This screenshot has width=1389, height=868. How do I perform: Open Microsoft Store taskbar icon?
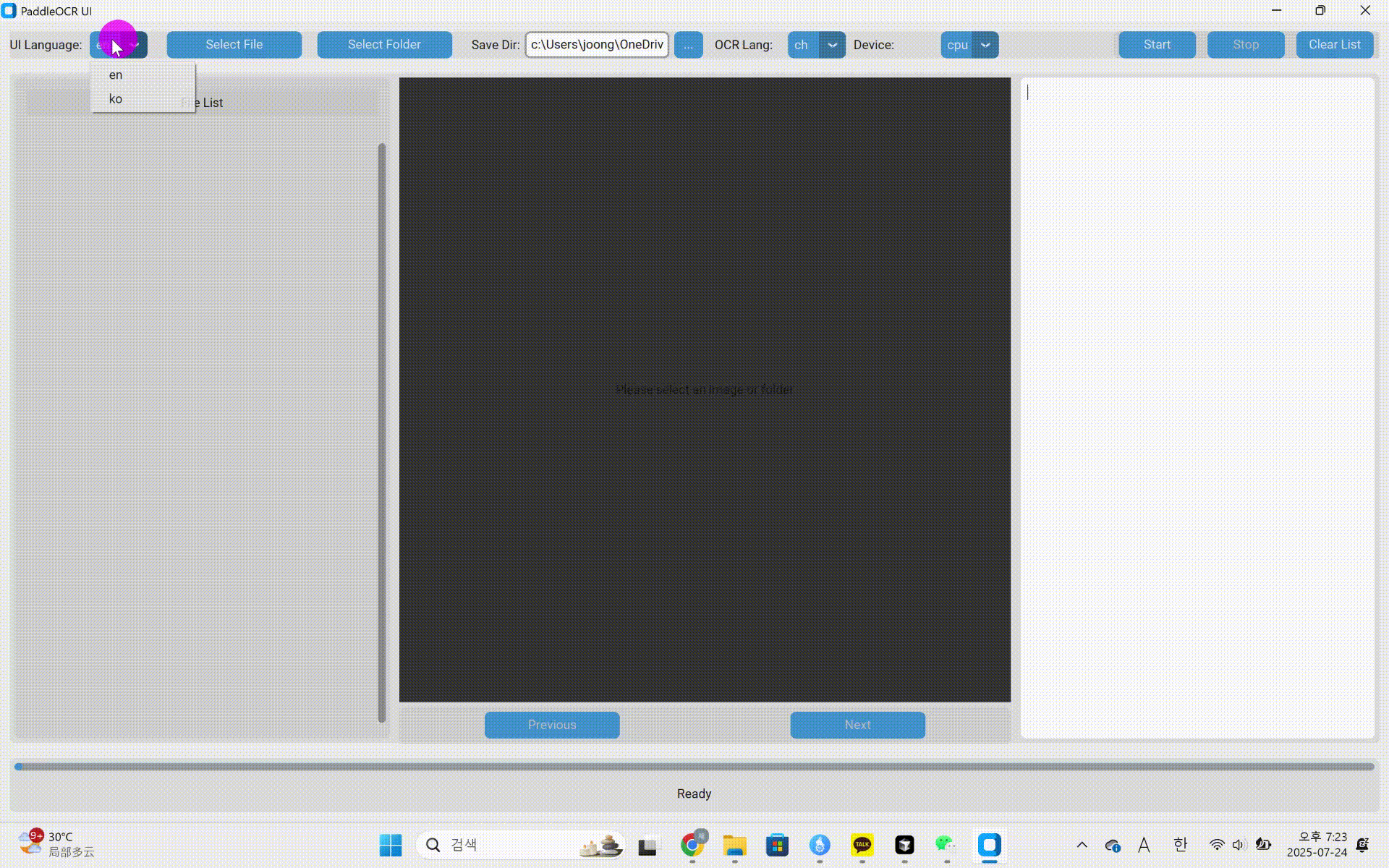coord(777,845)
